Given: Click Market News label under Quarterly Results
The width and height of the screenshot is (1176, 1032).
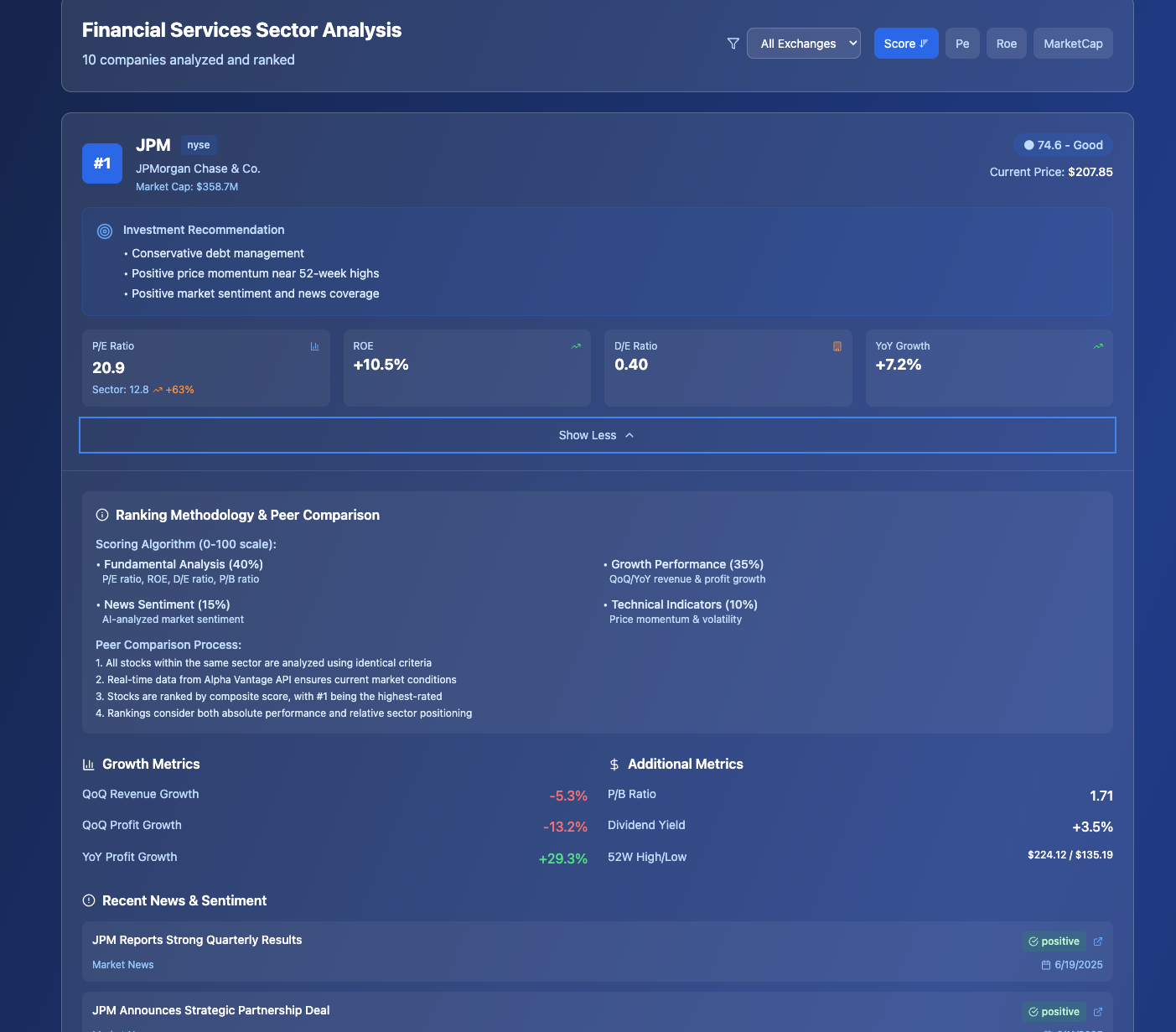Looking at the screenshot, I should point(123,965).
